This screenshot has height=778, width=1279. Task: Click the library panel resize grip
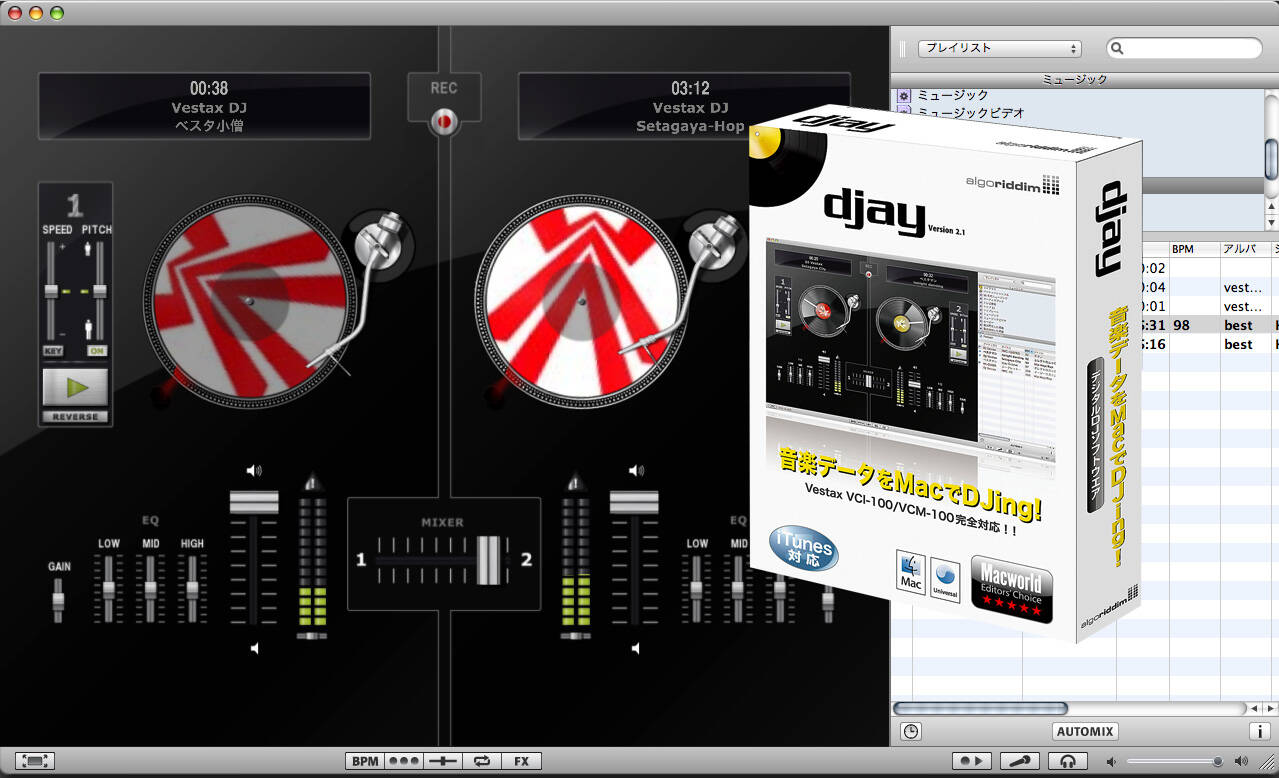(x=902, y=48)
